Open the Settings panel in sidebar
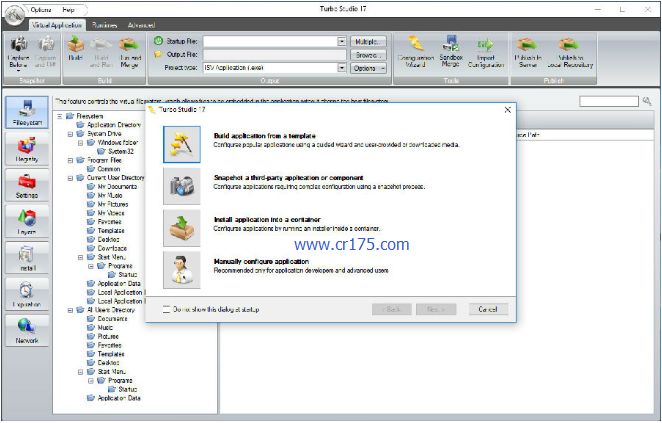Screen dimensions: 662x423 tap(27, 185)
